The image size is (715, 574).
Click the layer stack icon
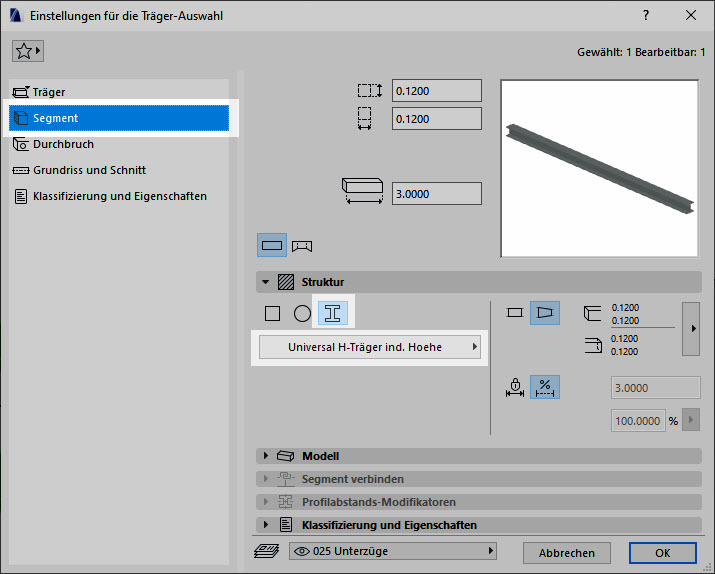[x=267, y=551]
